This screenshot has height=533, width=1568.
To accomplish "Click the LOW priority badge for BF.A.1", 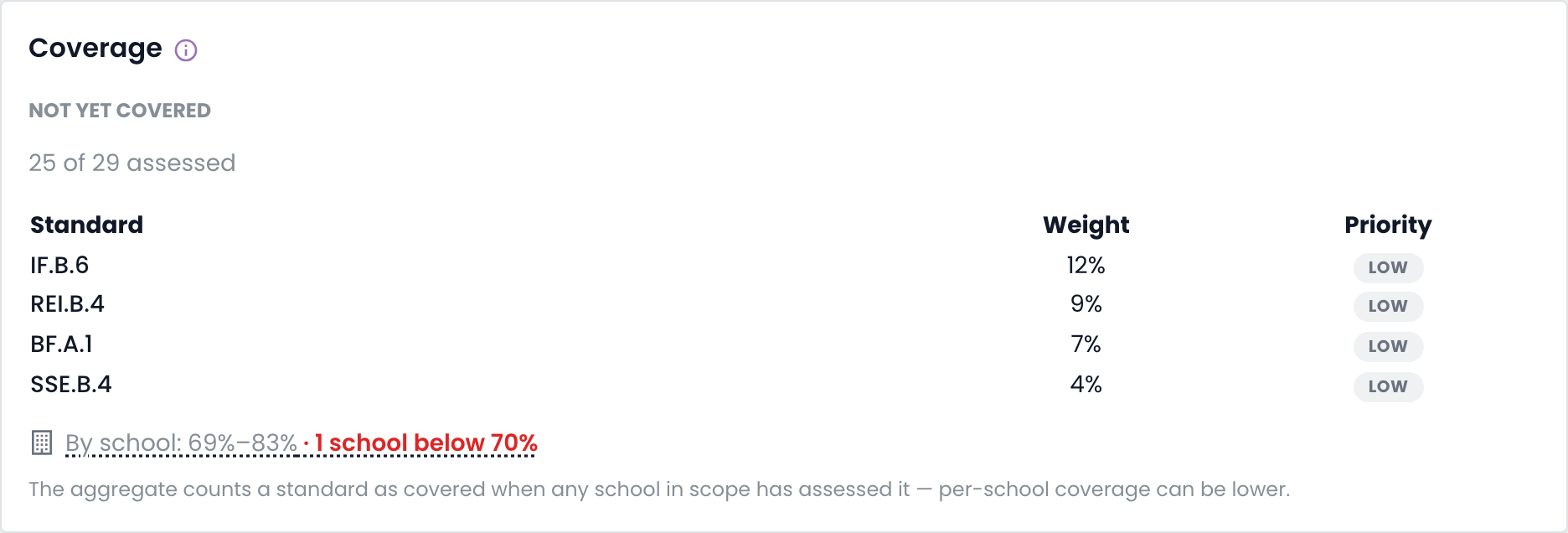I will (1388, 346).
